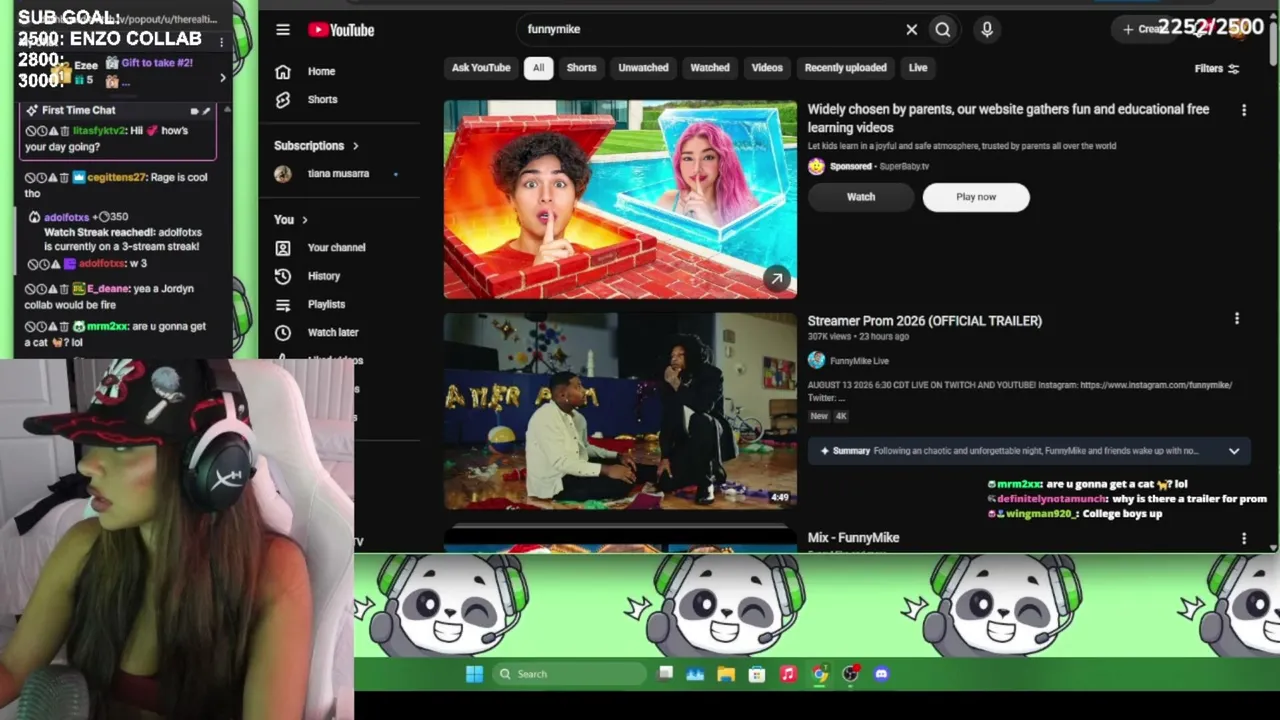Open Streamer Prom 2026 (OFFICIAL TRAILER) title
The image size is (1280, 720).
tap(925, 321)
